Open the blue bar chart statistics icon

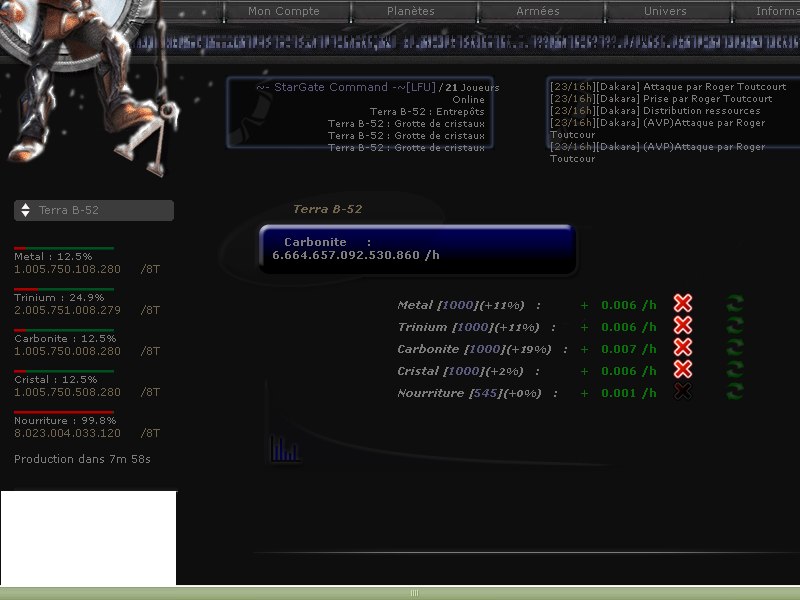[284, 449]
